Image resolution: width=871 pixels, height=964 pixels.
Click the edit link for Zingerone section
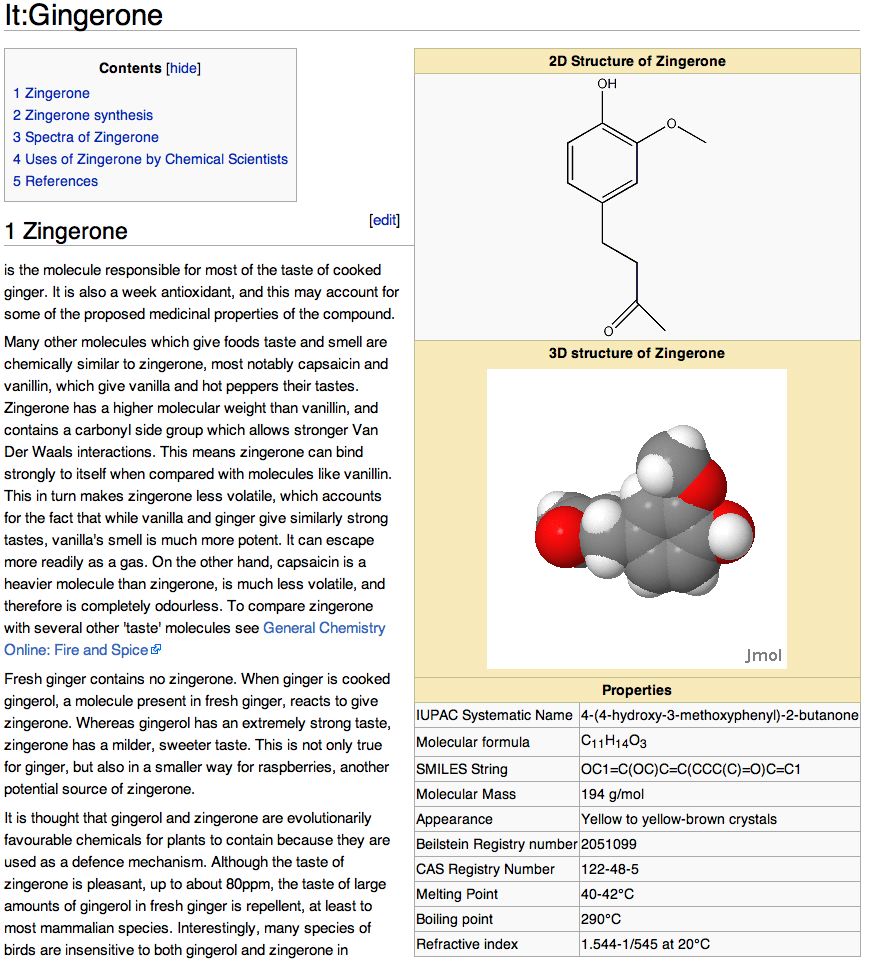coord(384,220)
